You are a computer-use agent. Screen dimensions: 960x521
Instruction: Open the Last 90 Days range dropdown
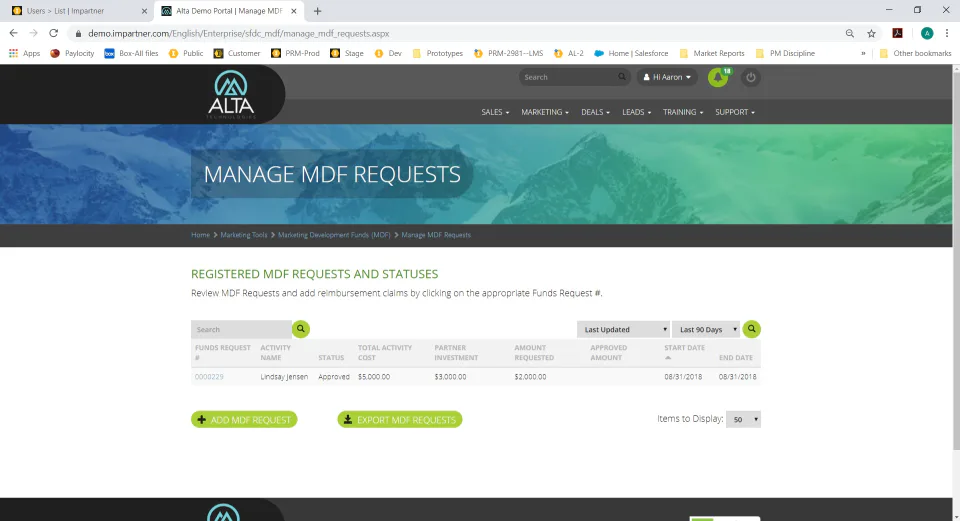click(706, 329)
